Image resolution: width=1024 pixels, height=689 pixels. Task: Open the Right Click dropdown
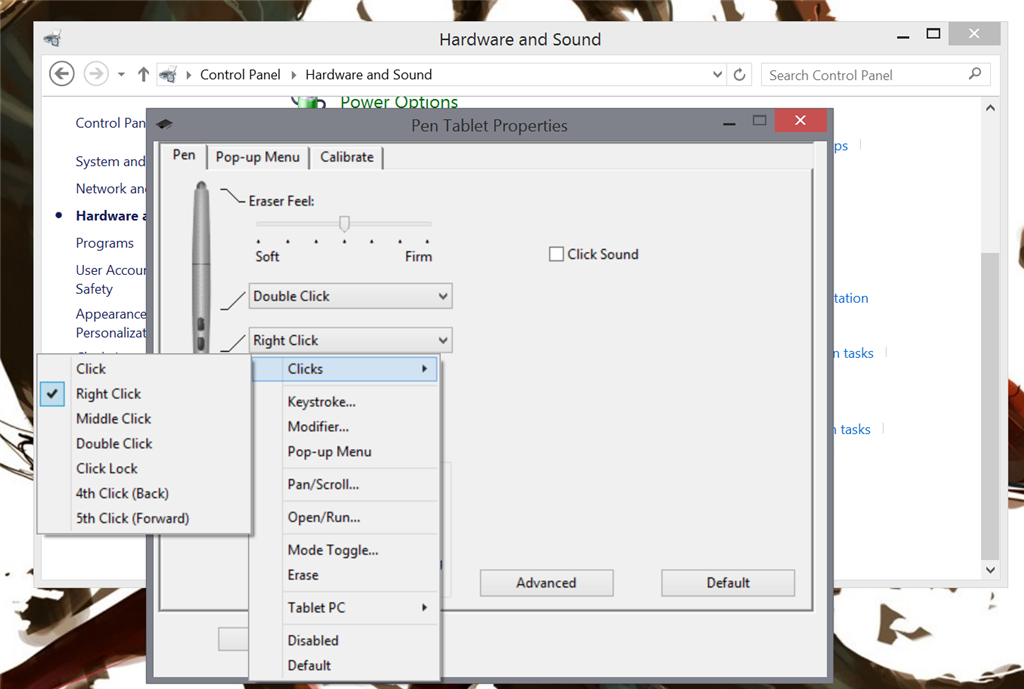(x=350, y=340)
